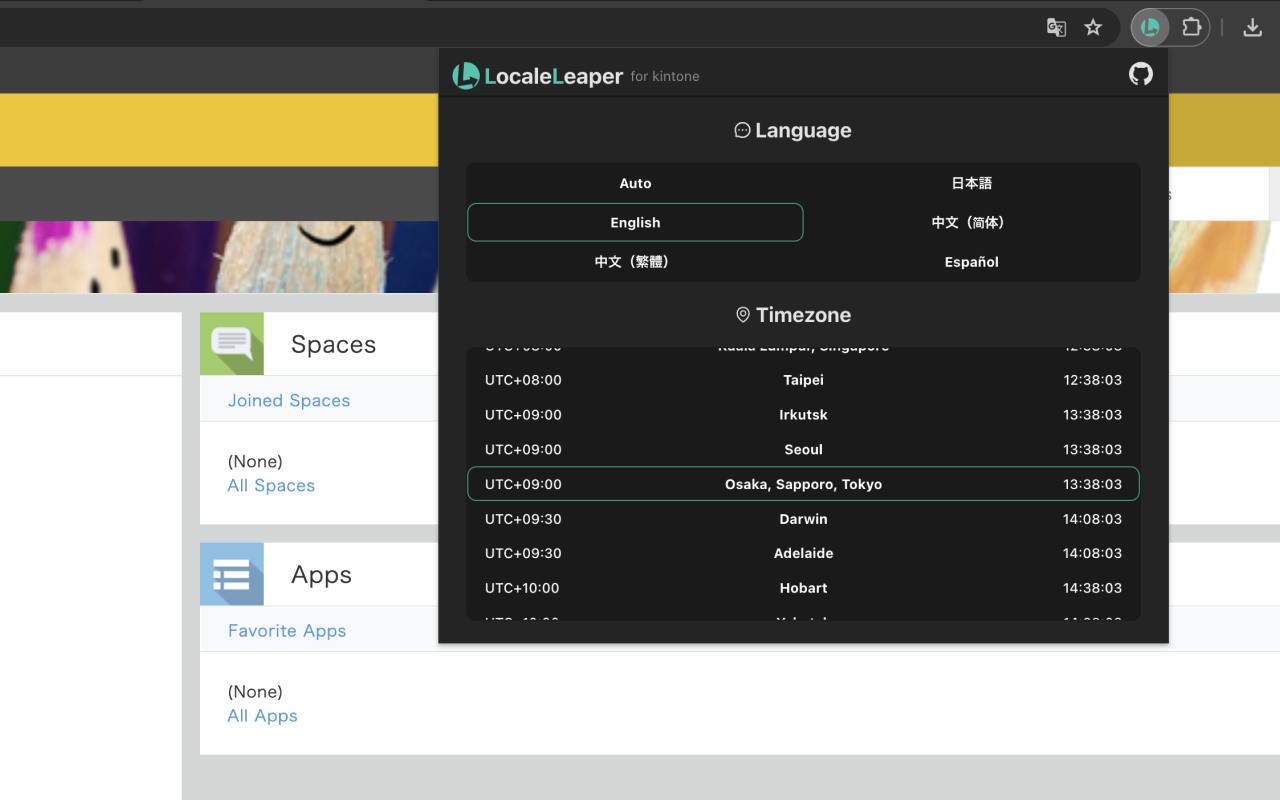
Task: Select the Hobart timezone row
Action: 803,588
